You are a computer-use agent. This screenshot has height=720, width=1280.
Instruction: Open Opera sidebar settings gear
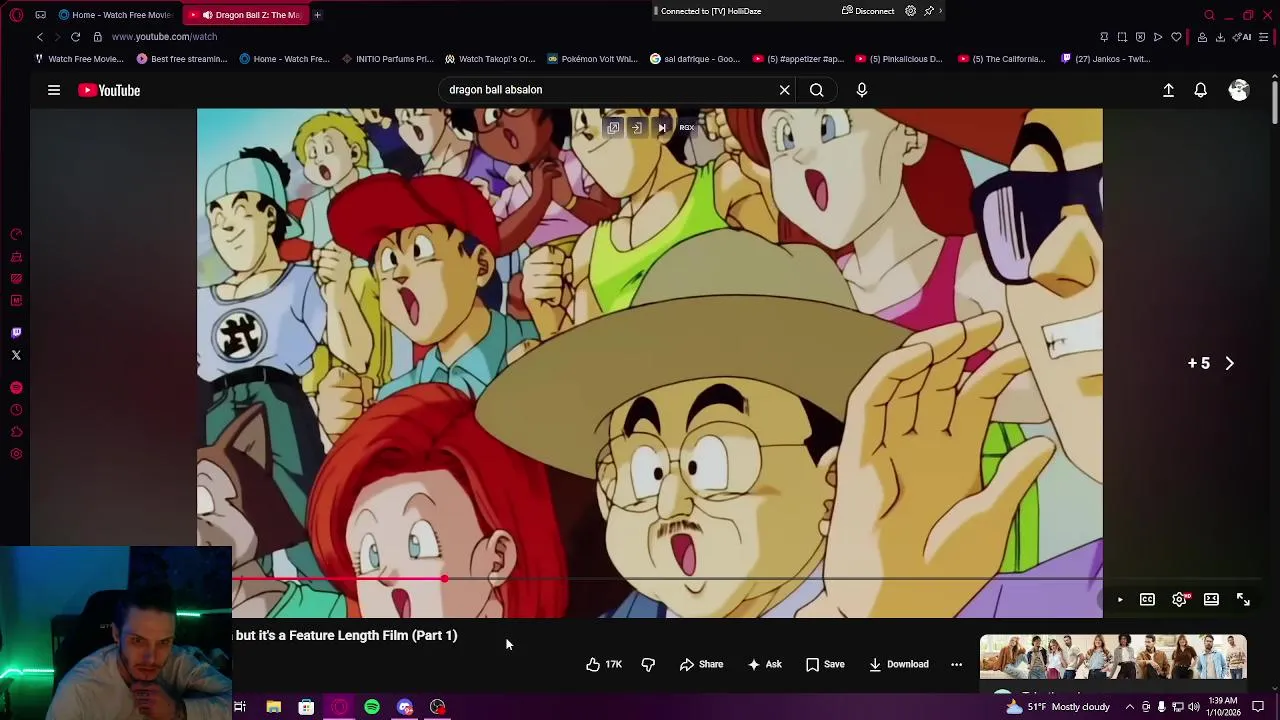click(x=16, y=454)
